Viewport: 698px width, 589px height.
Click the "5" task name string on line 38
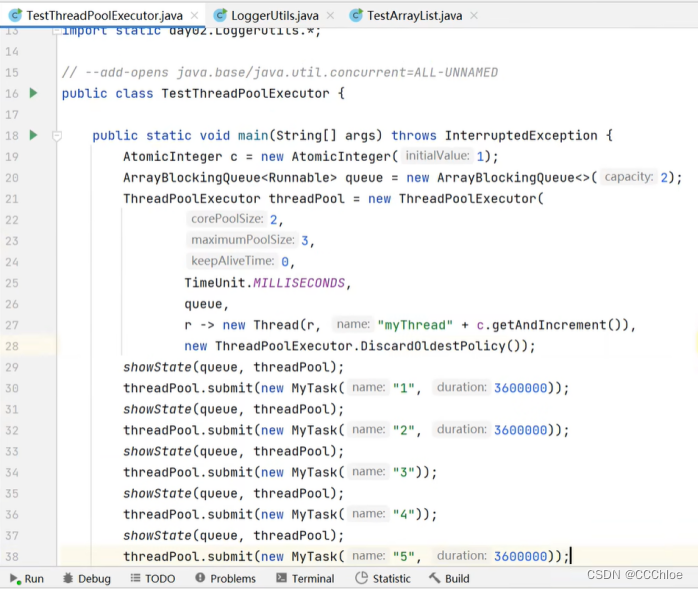click(404, 557)
